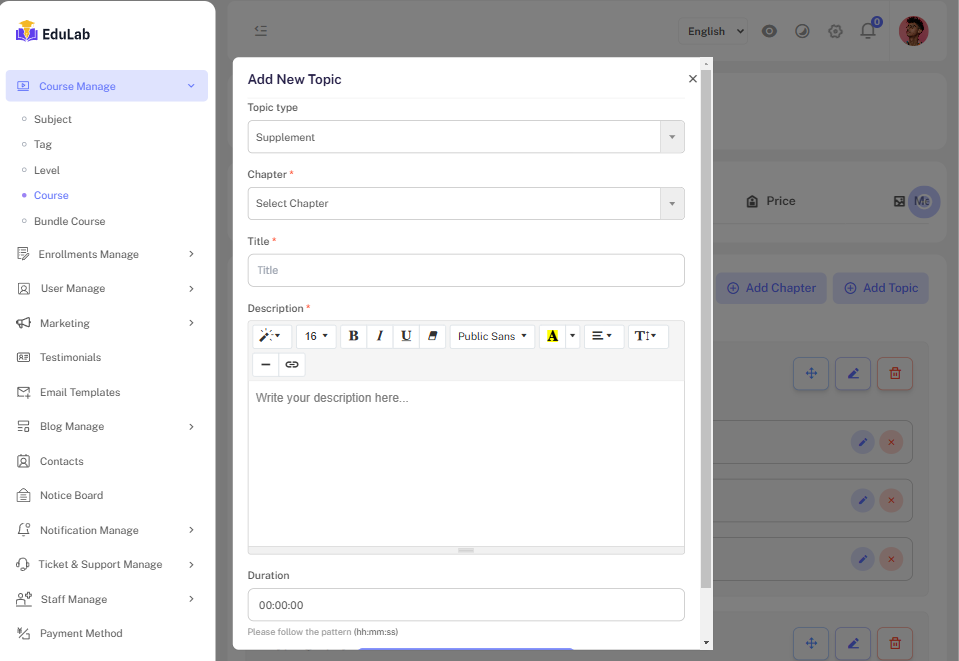The image size is (959, 661).
Task: Open the Topic type dropdown
Action: pos(465,137)
